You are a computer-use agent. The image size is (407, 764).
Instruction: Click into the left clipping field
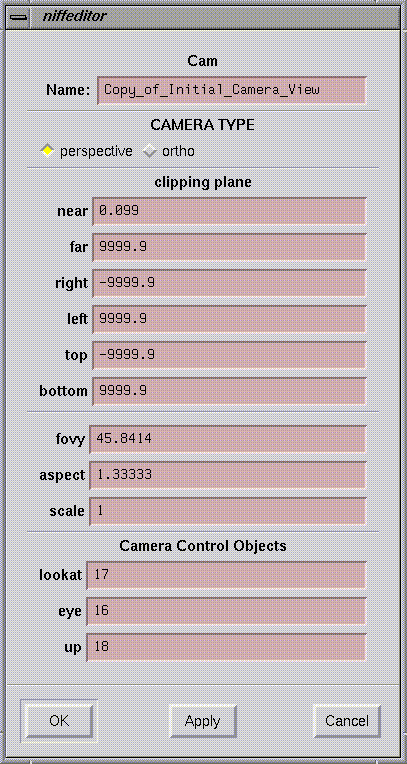(x=229, y=319)
